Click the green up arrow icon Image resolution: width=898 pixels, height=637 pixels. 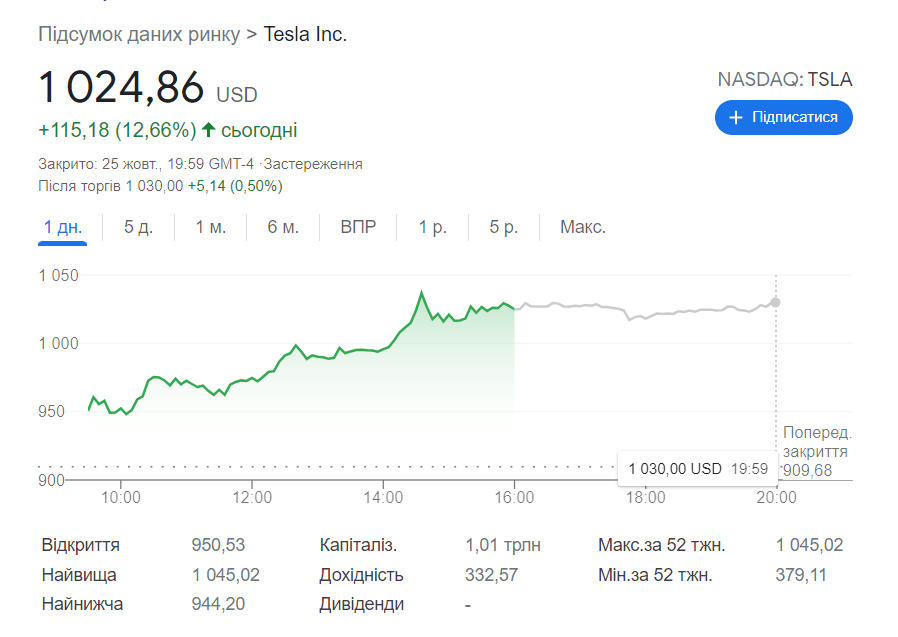click(x=208, y=130)
